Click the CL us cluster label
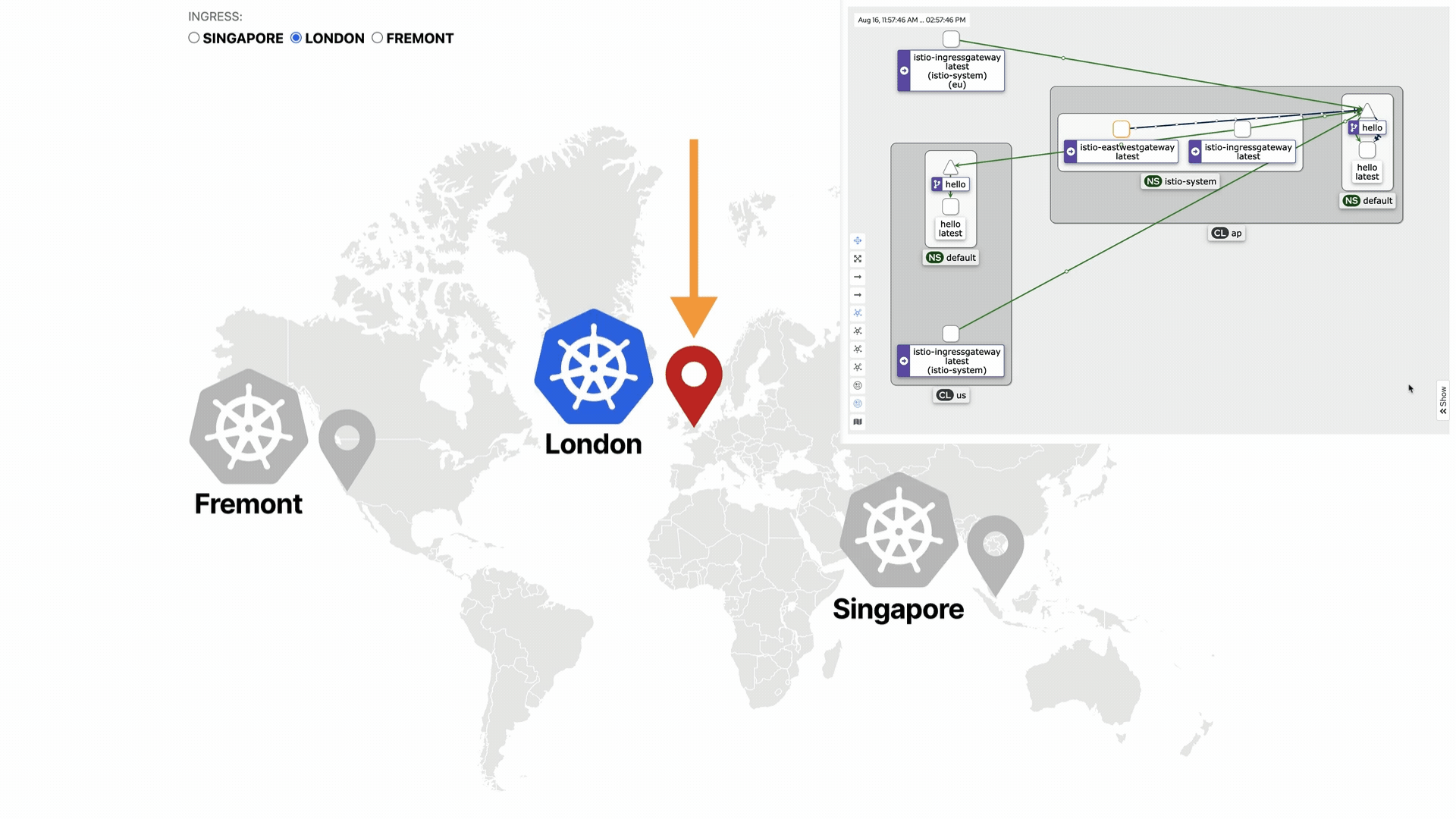 tap(951, 395)
